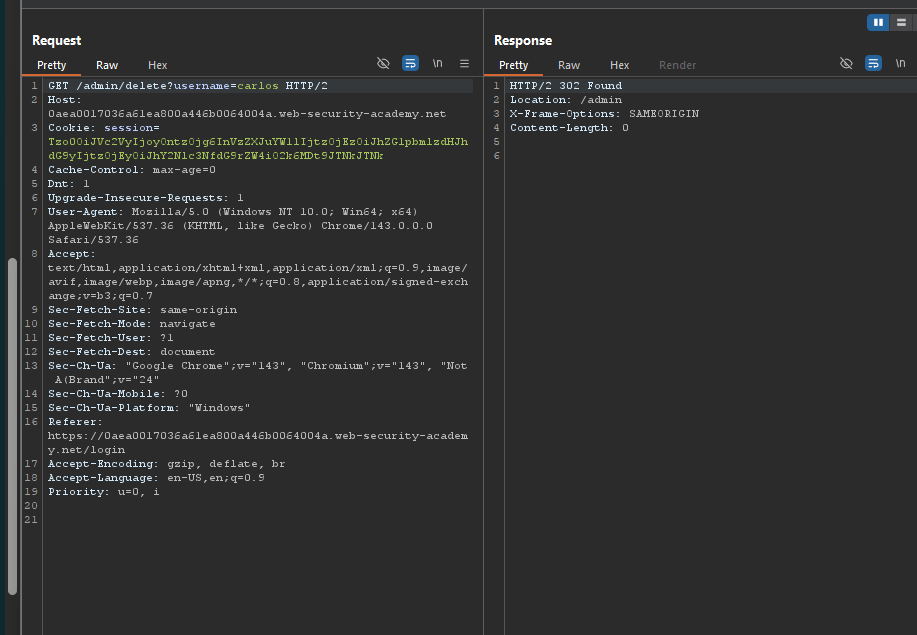Viewport: 917px width, 635px height.
Task: Toggle hide non-printable characters in Response panel
Action: (x=846, y=63)
